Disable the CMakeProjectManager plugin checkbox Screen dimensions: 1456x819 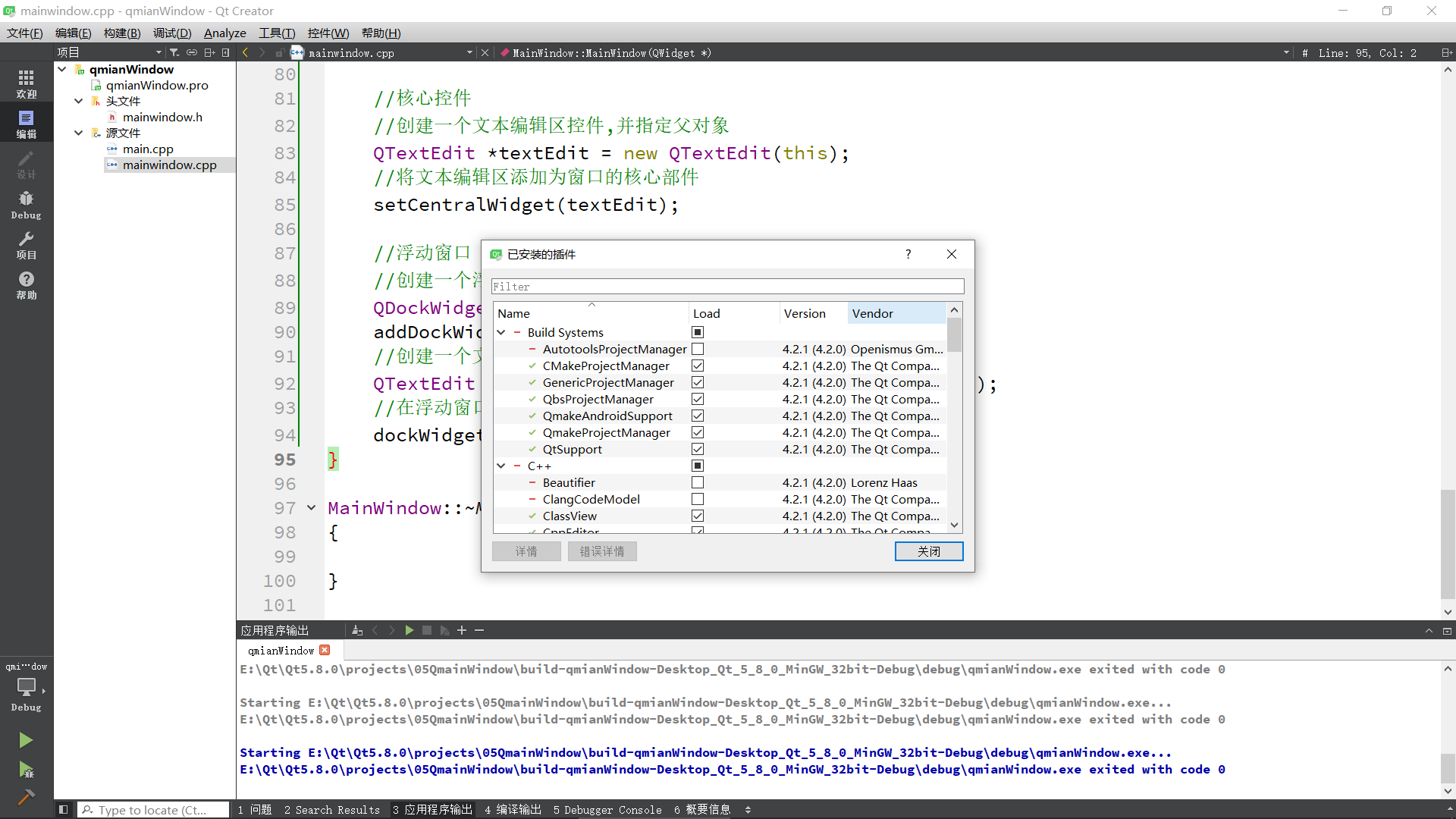click(x=698, y=366)
